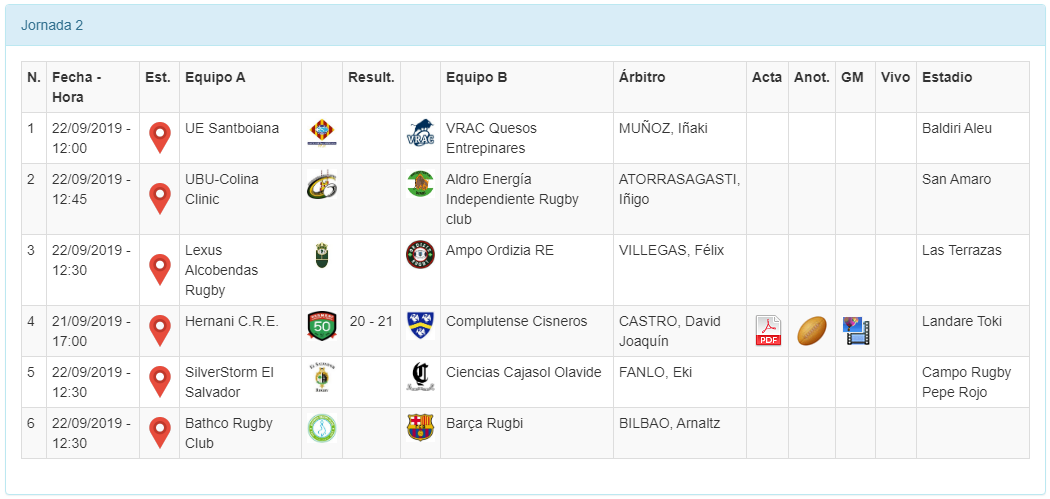Image resolution: width=1050 pixels, height=499 pixels.
Task: Open the PDF match report icon
Action: pos(768,331)
